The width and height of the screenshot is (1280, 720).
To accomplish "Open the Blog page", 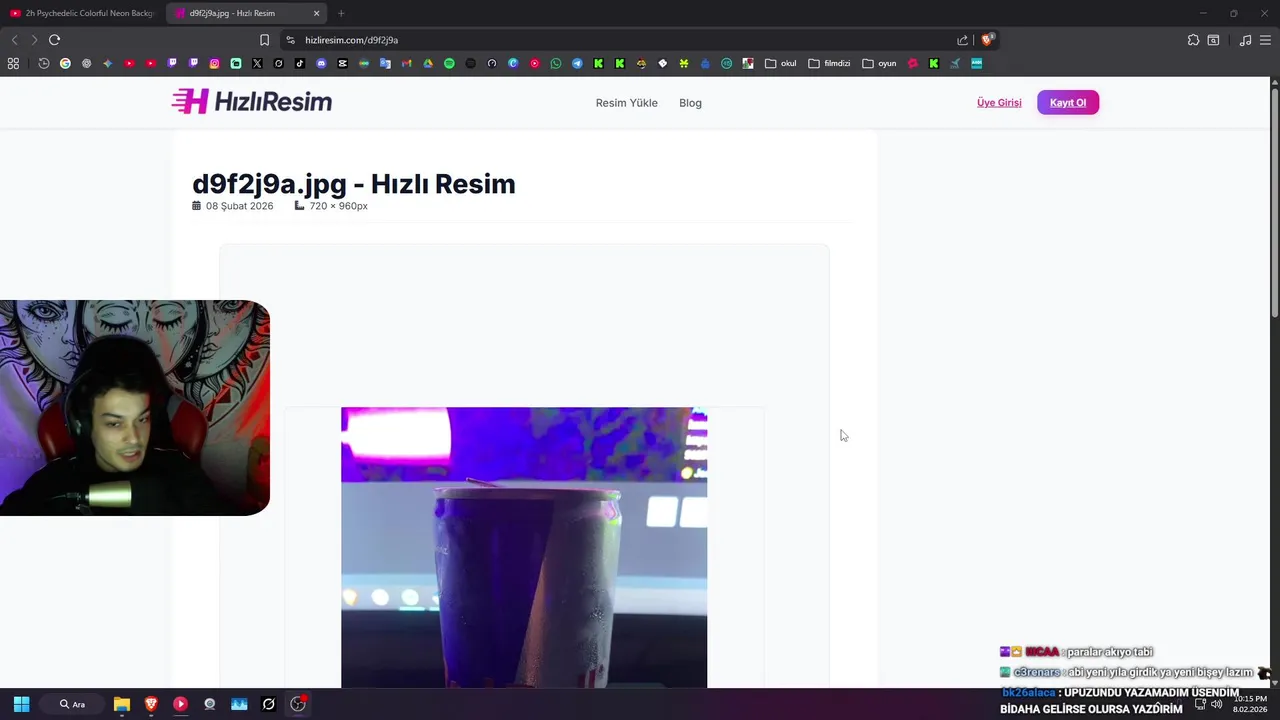I will pos(690,103).
